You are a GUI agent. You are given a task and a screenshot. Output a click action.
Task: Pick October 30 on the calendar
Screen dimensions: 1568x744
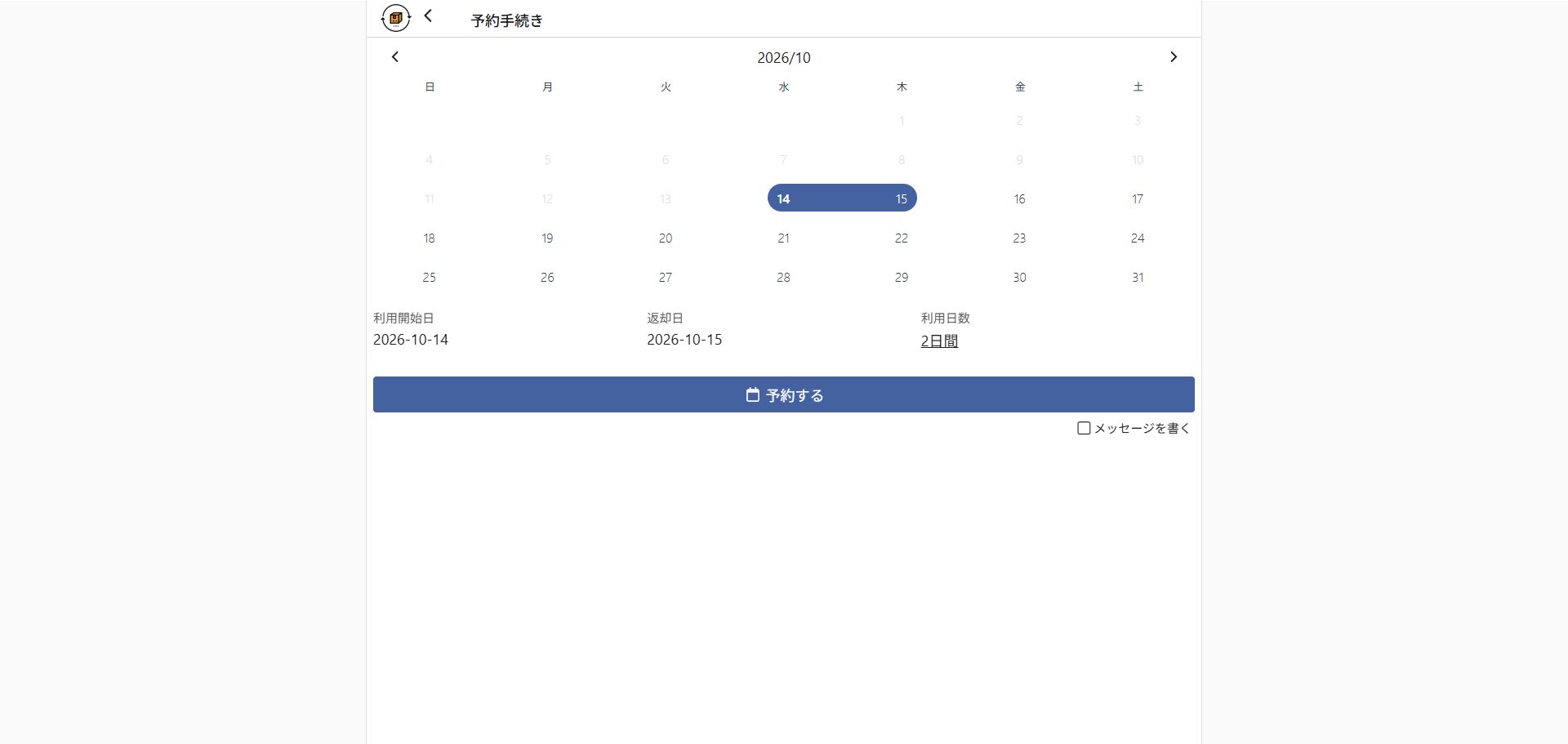click(1019, 277)
